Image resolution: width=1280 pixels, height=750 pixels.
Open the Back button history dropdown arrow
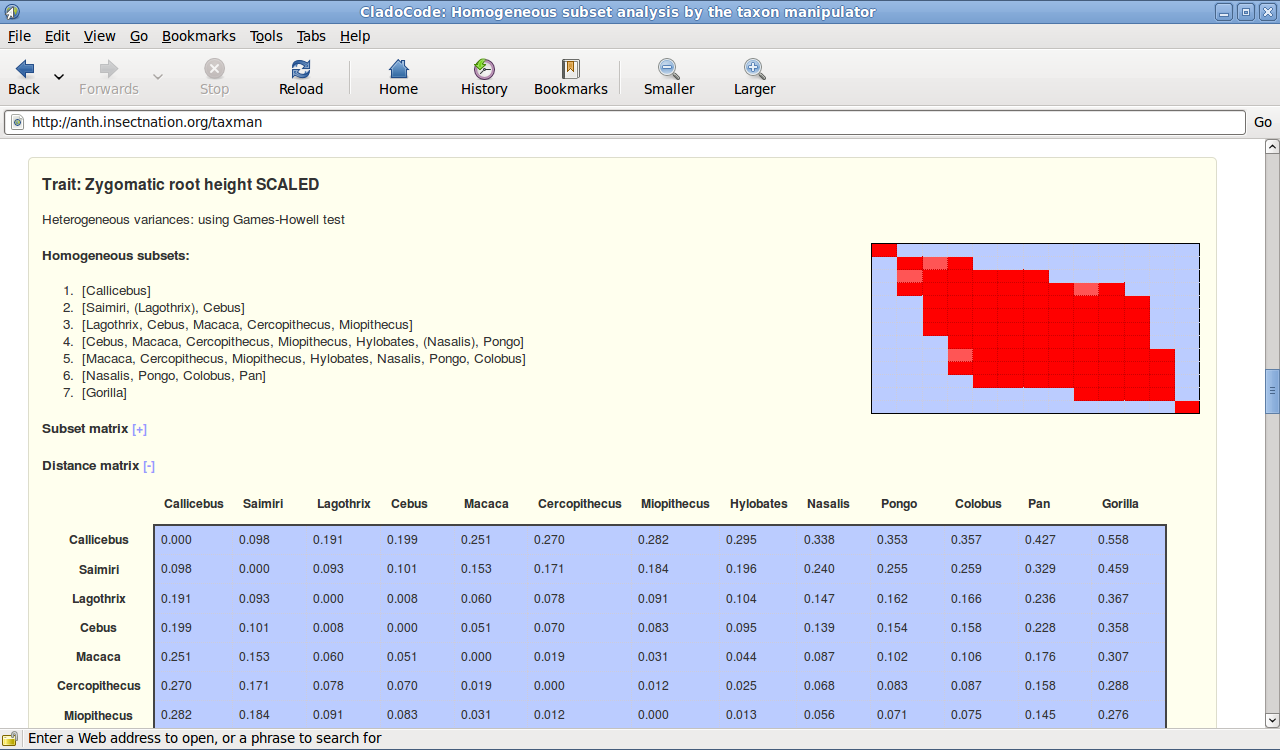[x=59, y=77]
